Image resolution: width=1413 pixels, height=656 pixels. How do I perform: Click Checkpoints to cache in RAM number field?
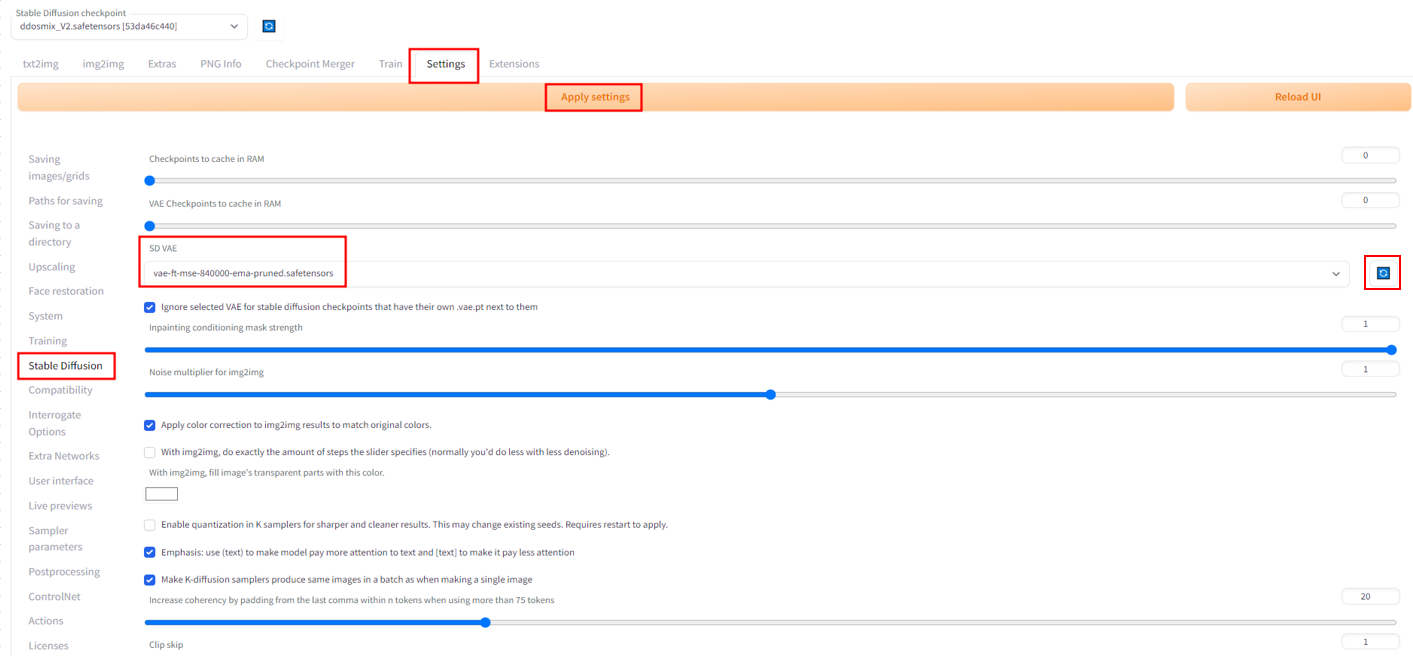[x=1370, y=156]
